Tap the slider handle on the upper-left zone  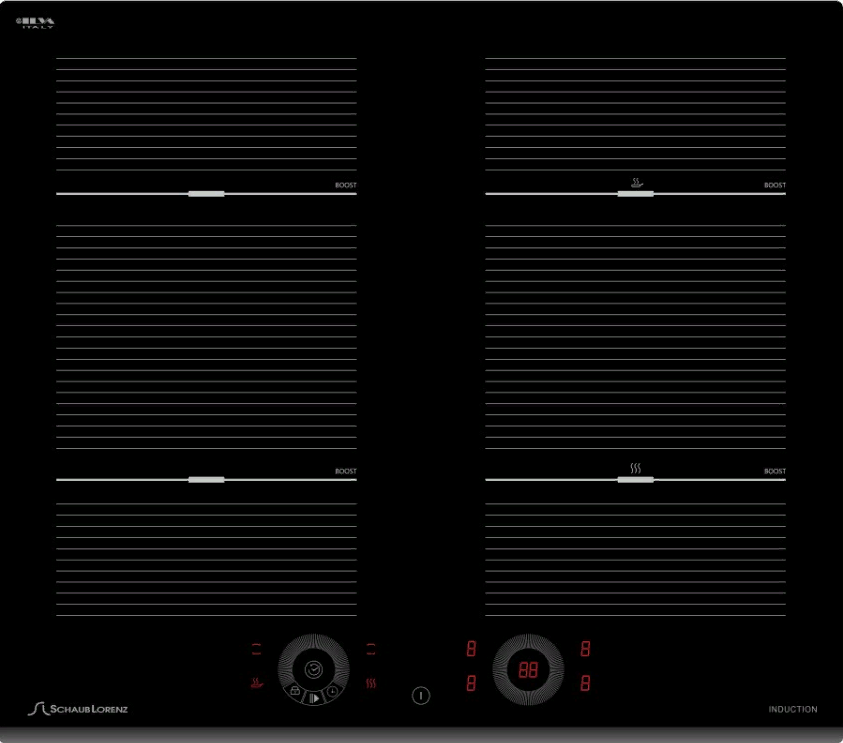(x=206, y=194)
